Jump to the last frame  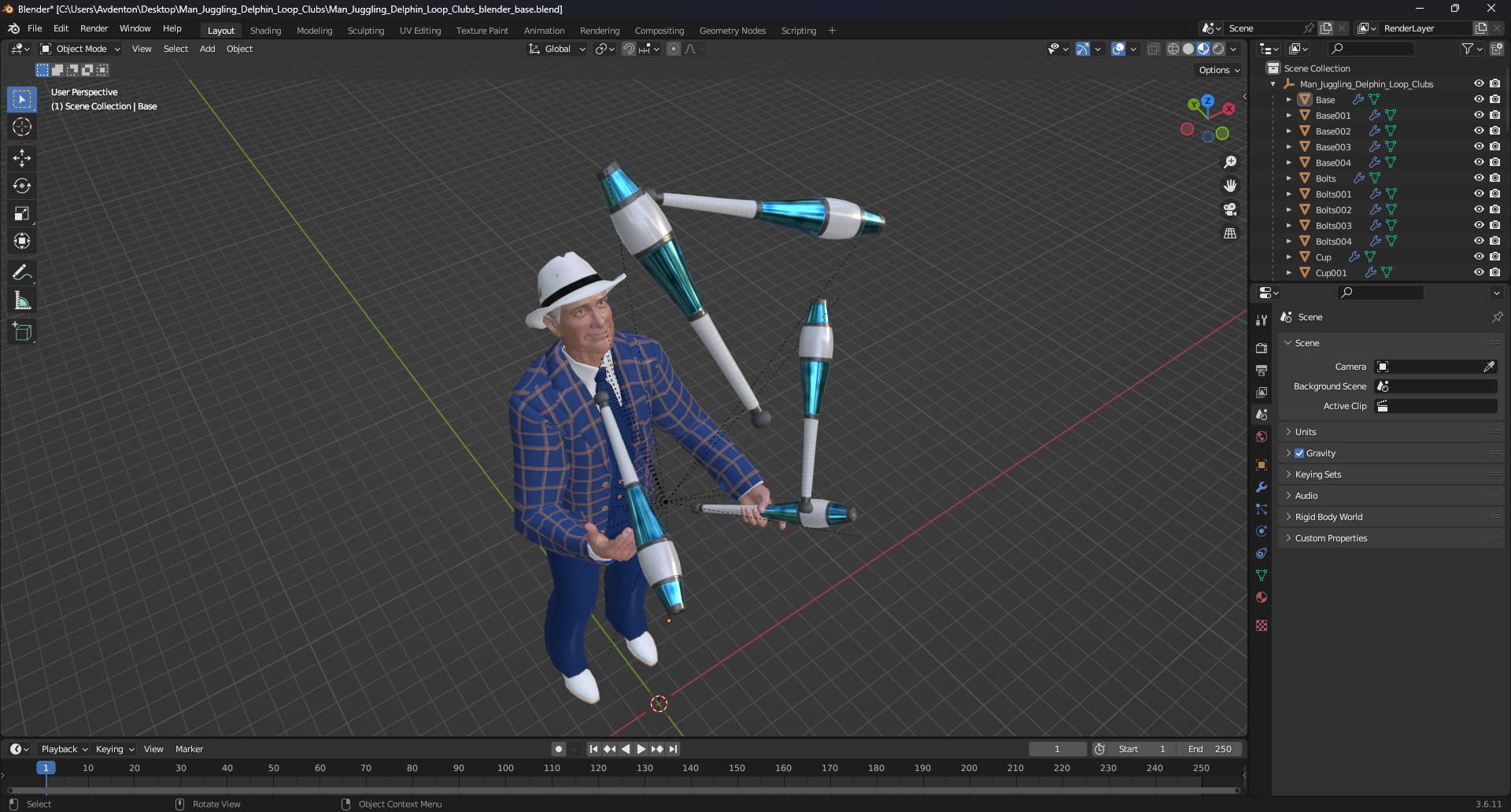tap(674, 749)
